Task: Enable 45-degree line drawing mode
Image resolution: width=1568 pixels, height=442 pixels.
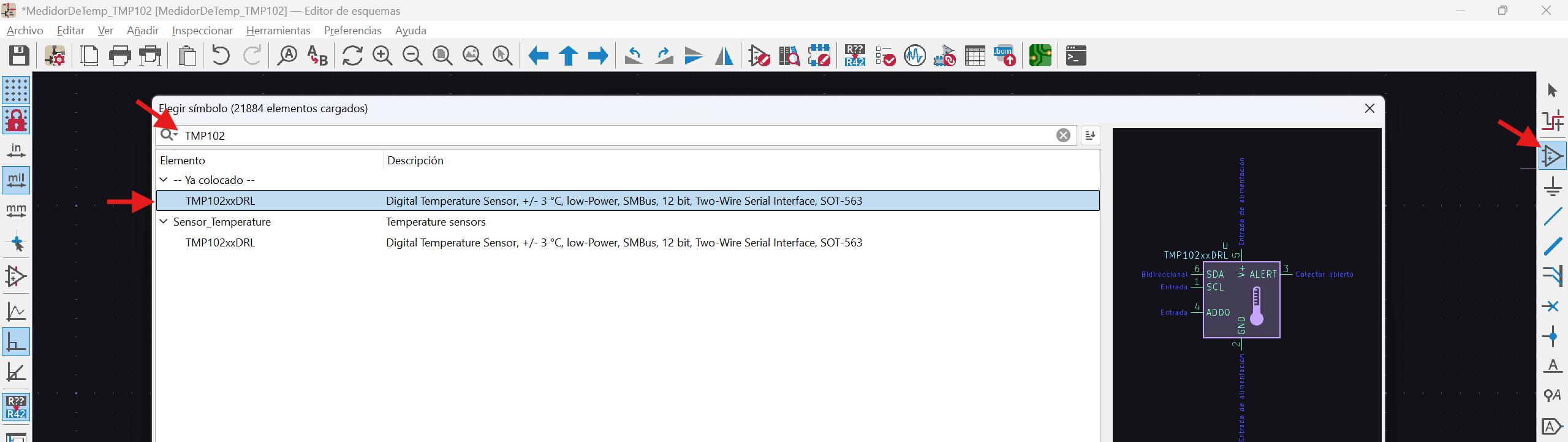Action: pos(16,372)
